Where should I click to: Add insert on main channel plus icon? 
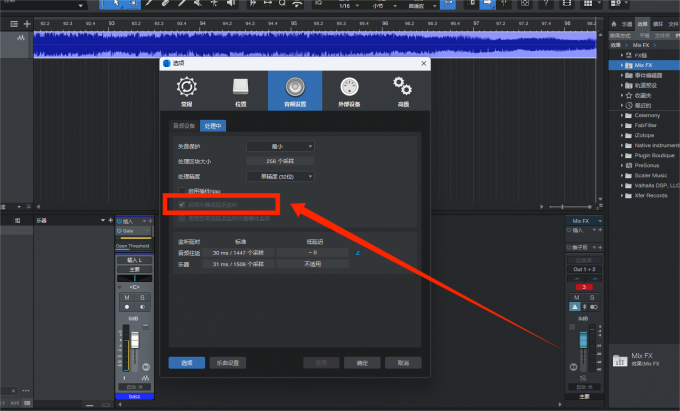pos(600,230)
